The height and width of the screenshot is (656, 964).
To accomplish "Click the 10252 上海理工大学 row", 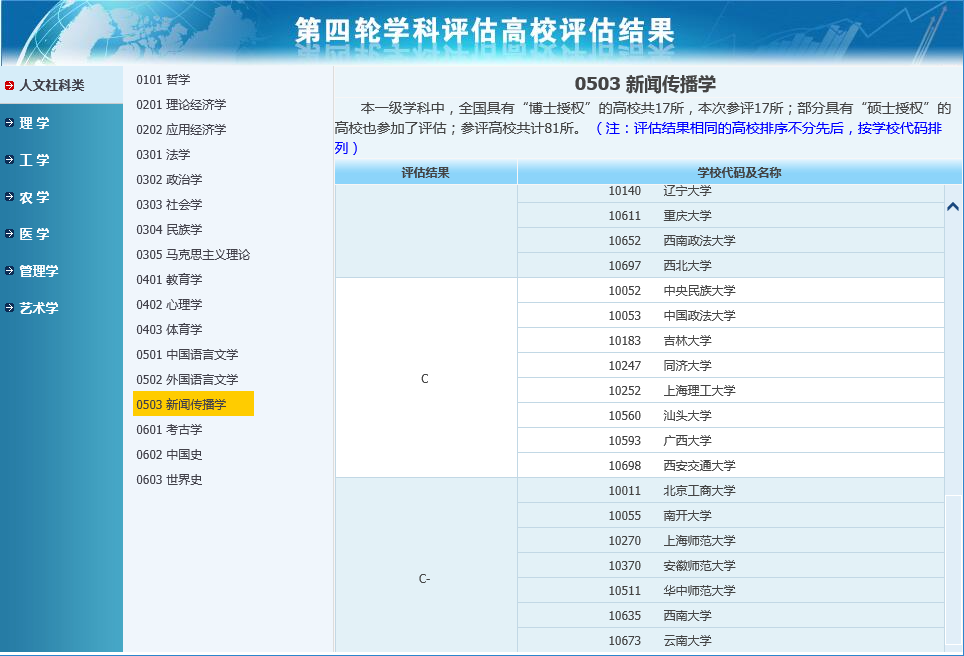I will [730, 390].
